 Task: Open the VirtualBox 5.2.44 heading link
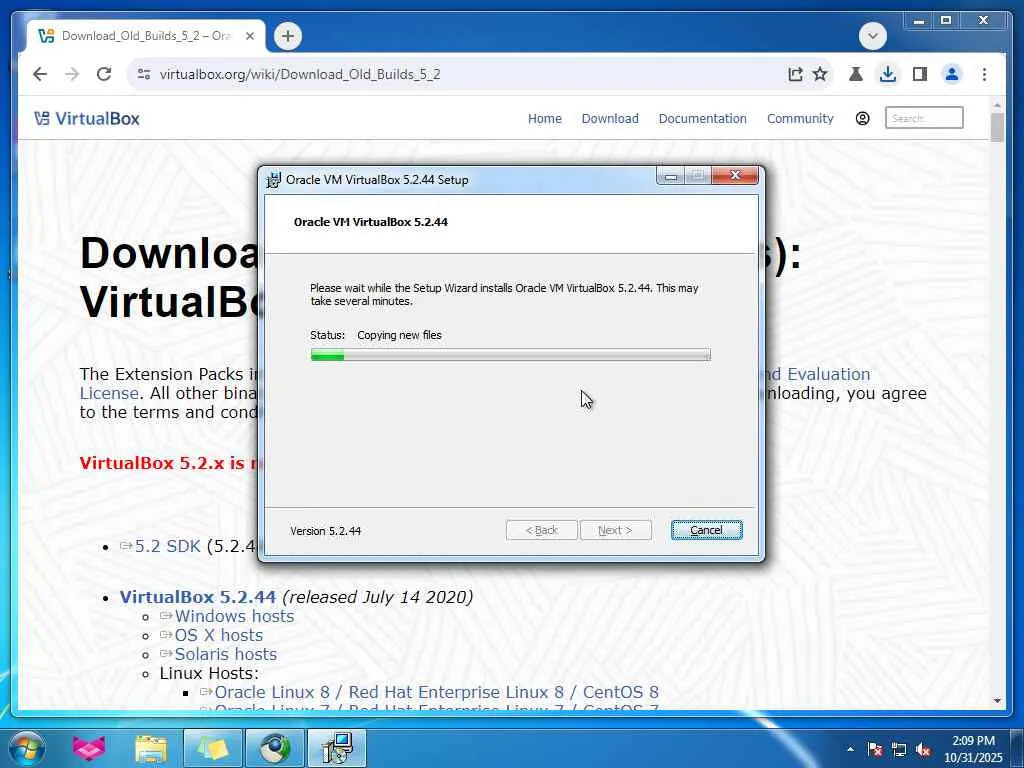click(197, 597)
